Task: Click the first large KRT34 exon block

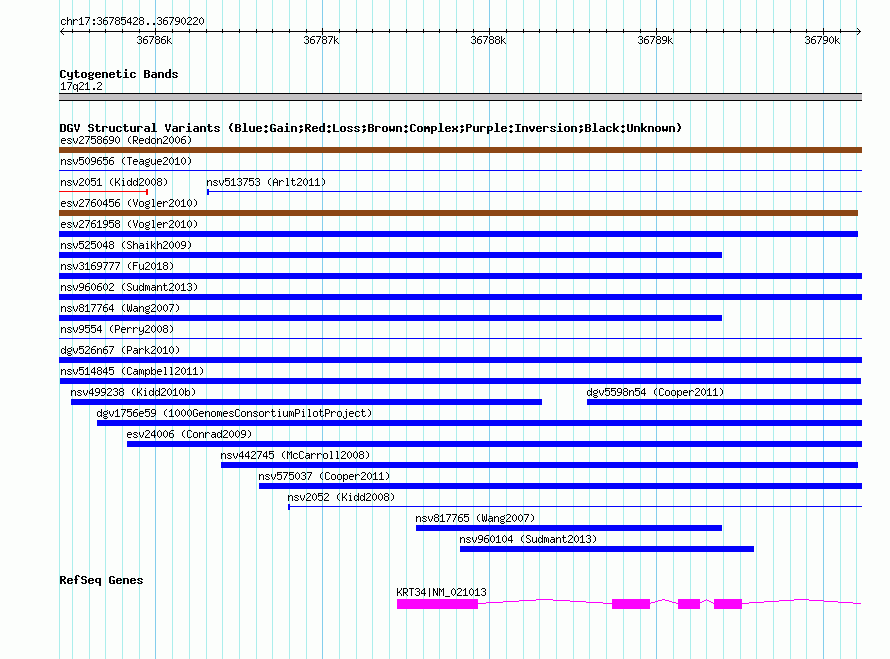Action: 437,605
